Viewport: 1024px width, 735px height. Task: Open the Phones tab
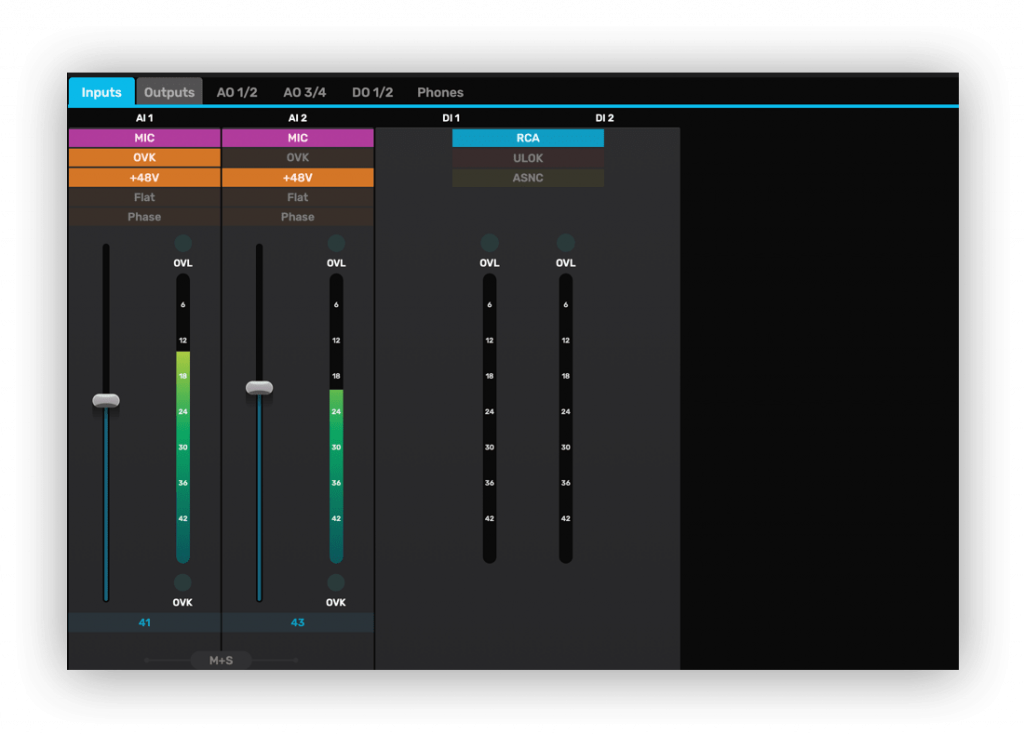(440, 91)
